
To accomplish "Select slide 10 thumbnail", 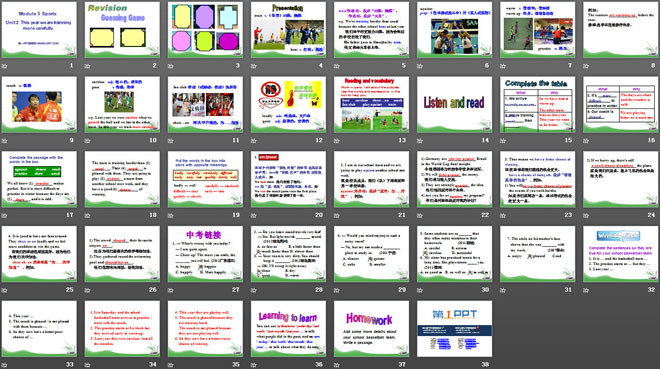I will [122, 104].
